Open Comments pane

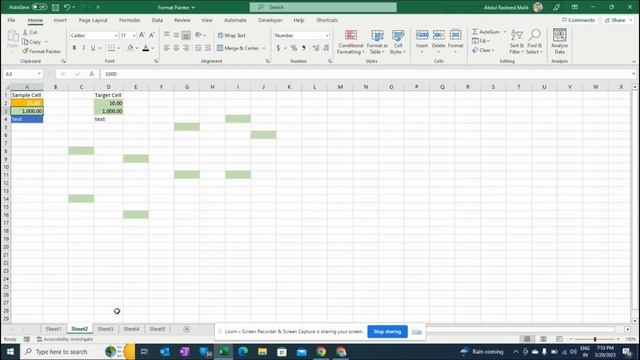point(578,20)
